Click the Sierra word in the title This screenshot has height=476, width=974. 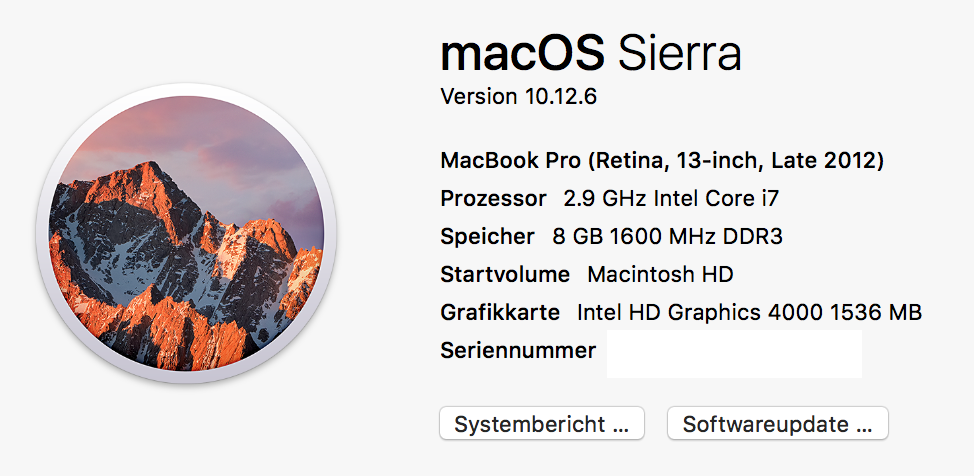click(x=679, y=53)
